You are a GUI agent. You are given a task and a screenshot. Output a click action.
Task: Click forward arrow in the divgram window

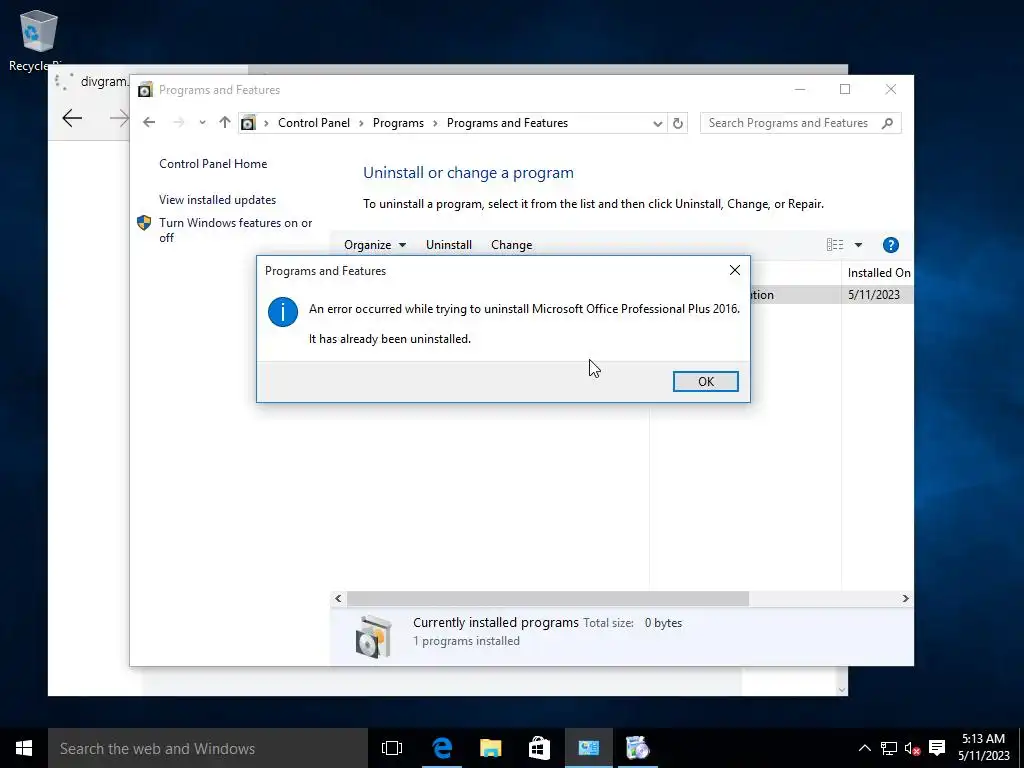point(119,118)
